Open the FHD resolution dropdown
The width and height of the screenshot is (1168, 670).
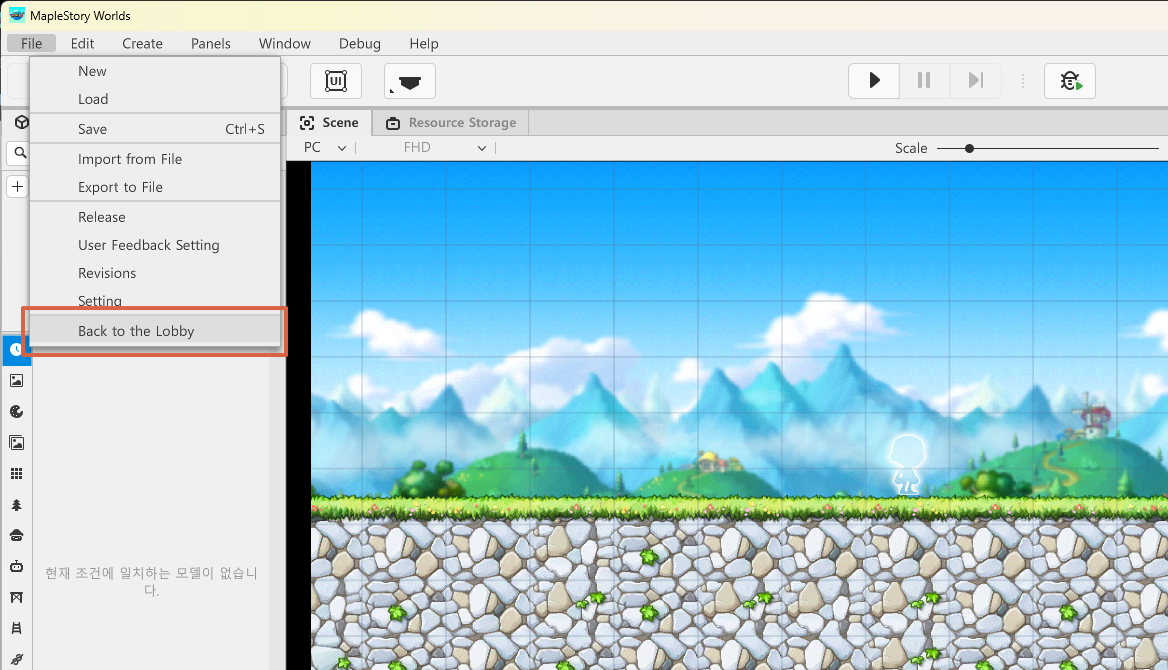(x=445, y=148)
